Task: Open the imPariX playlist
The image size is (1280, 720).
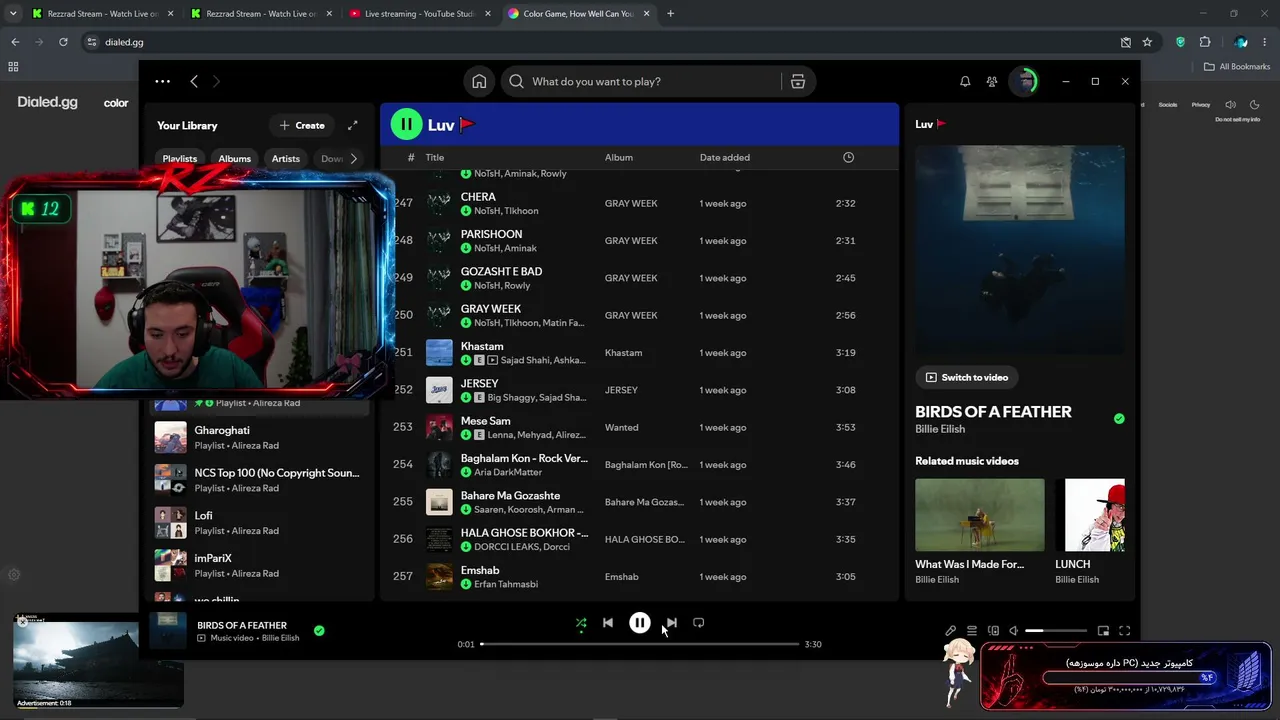Action: tap(259, 565)
